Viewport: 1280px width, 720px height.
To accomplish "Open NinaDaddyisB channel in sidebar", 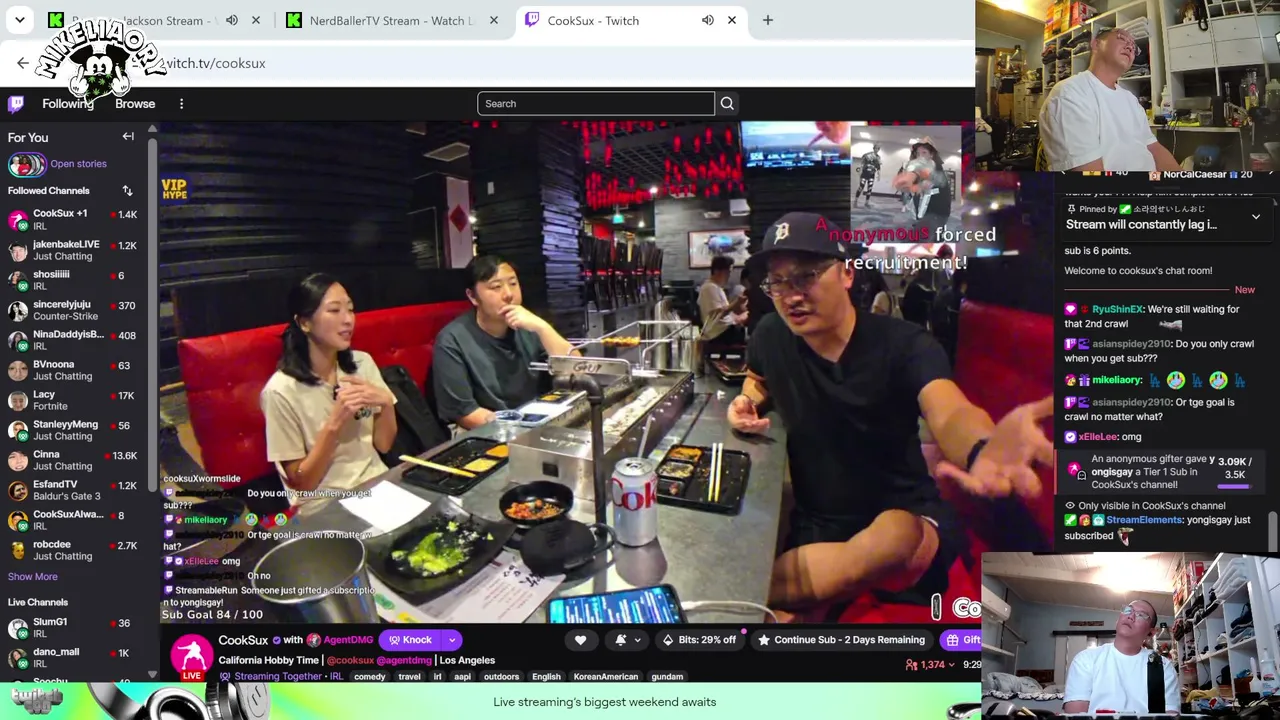I will click(75, 340).
